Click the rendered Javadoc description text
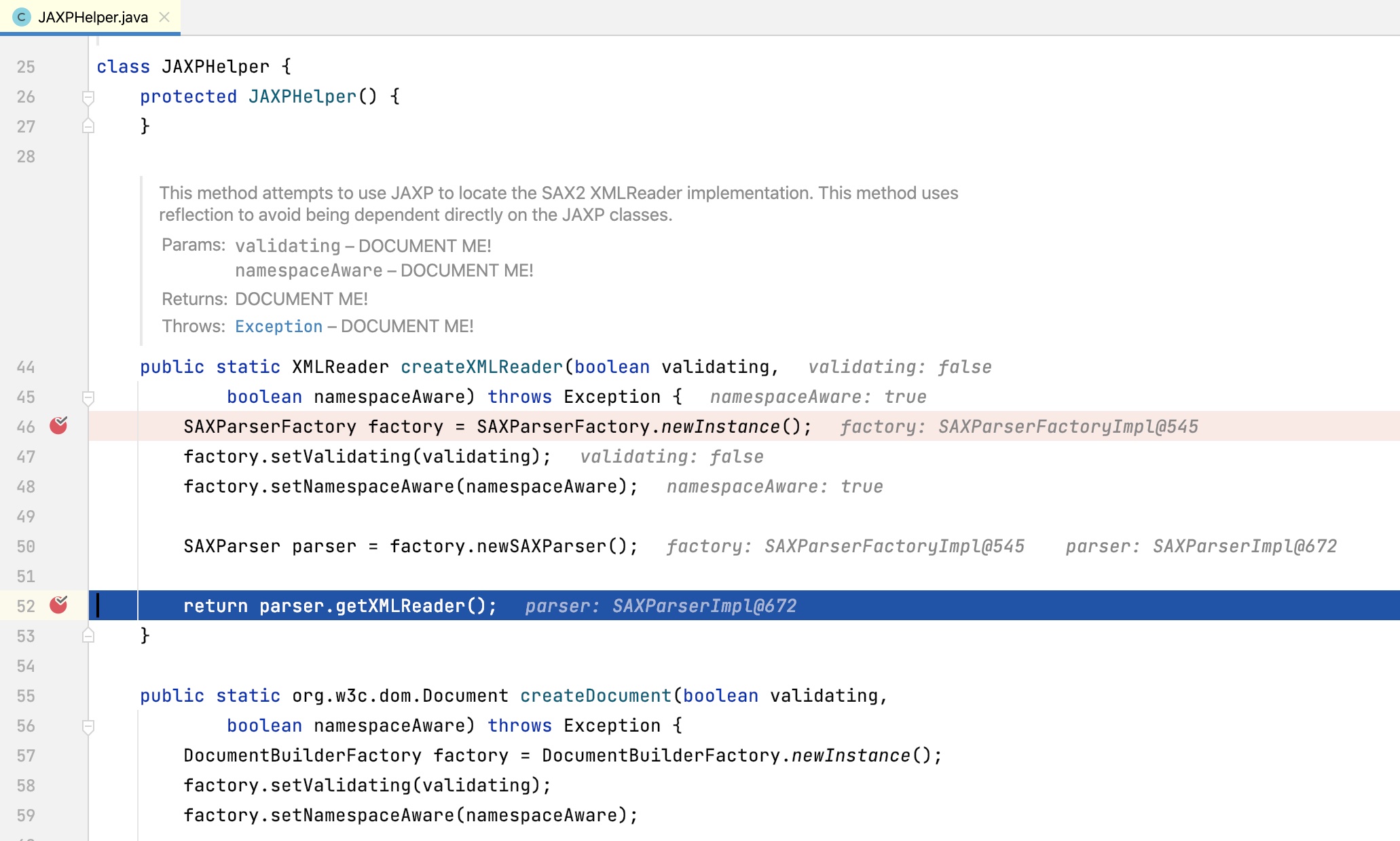The height and width of the screenshot is (841, 1400). (x=558, y=204)
